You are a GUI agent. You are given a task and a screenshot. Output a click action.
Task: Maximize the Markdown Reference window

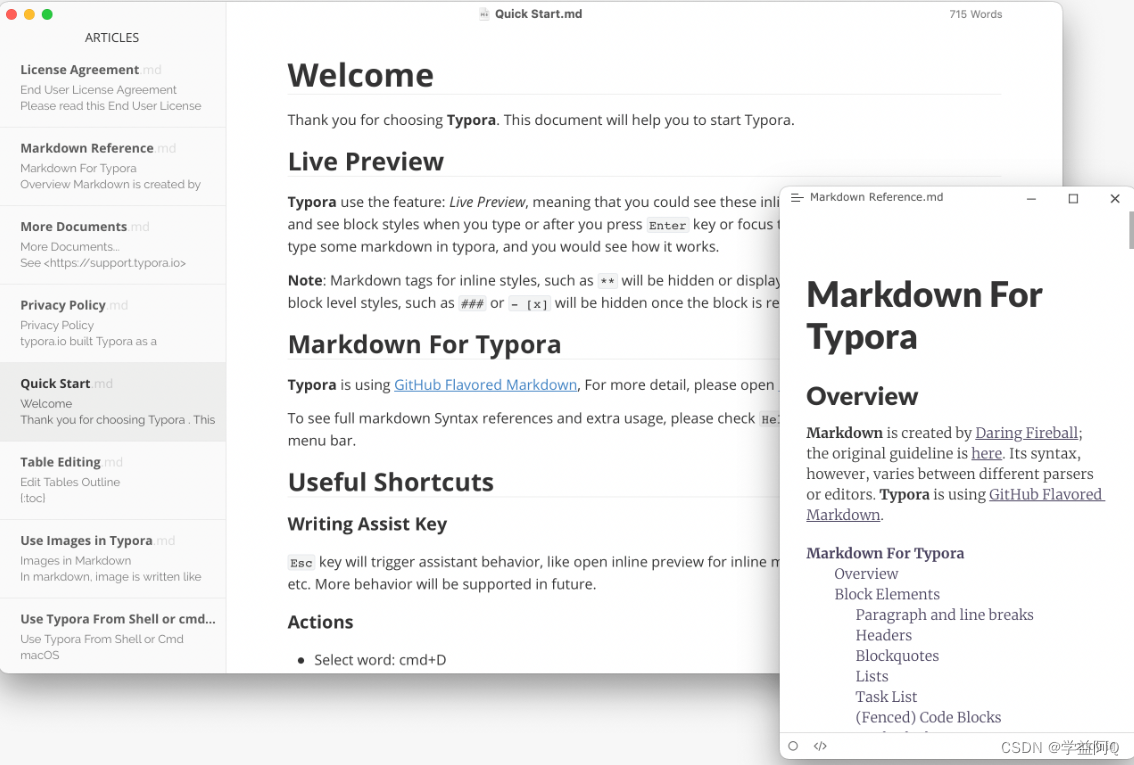coord(1073,198)
